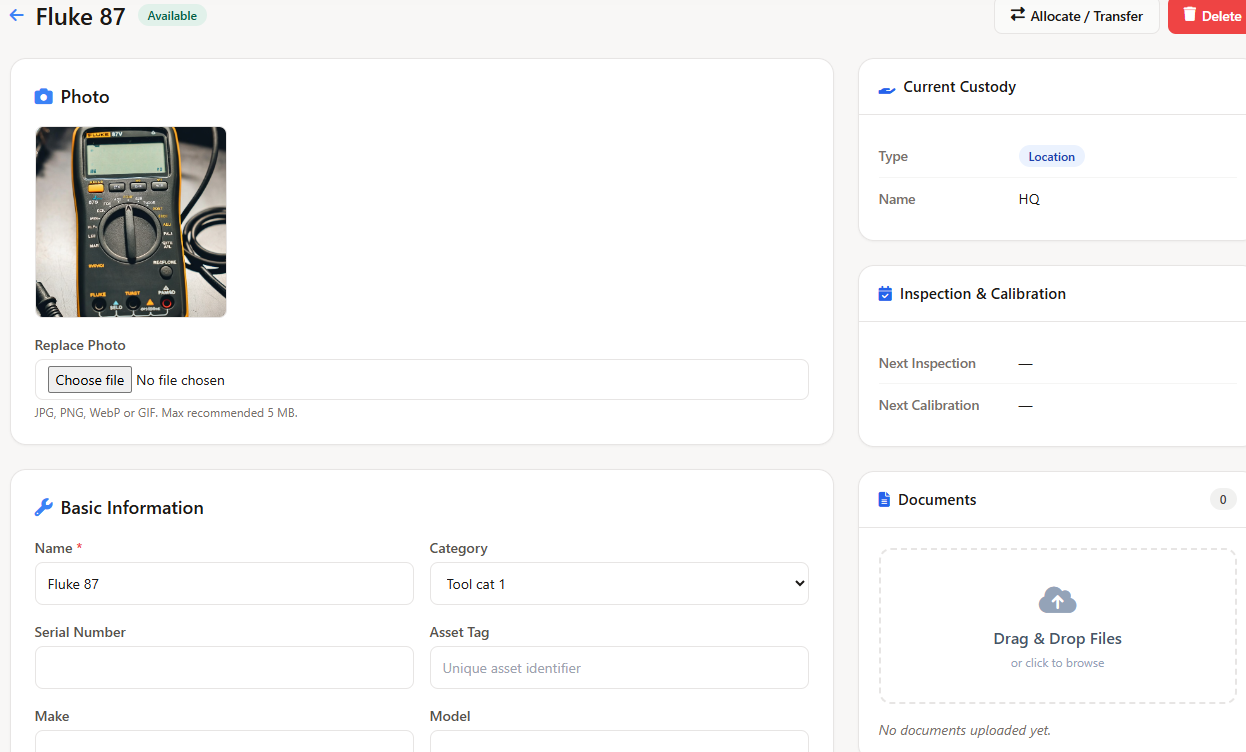The height and width of the screenshot is (752, 1246).
Task: Click the Fluke 87 page title
Action: coord(80,16)
